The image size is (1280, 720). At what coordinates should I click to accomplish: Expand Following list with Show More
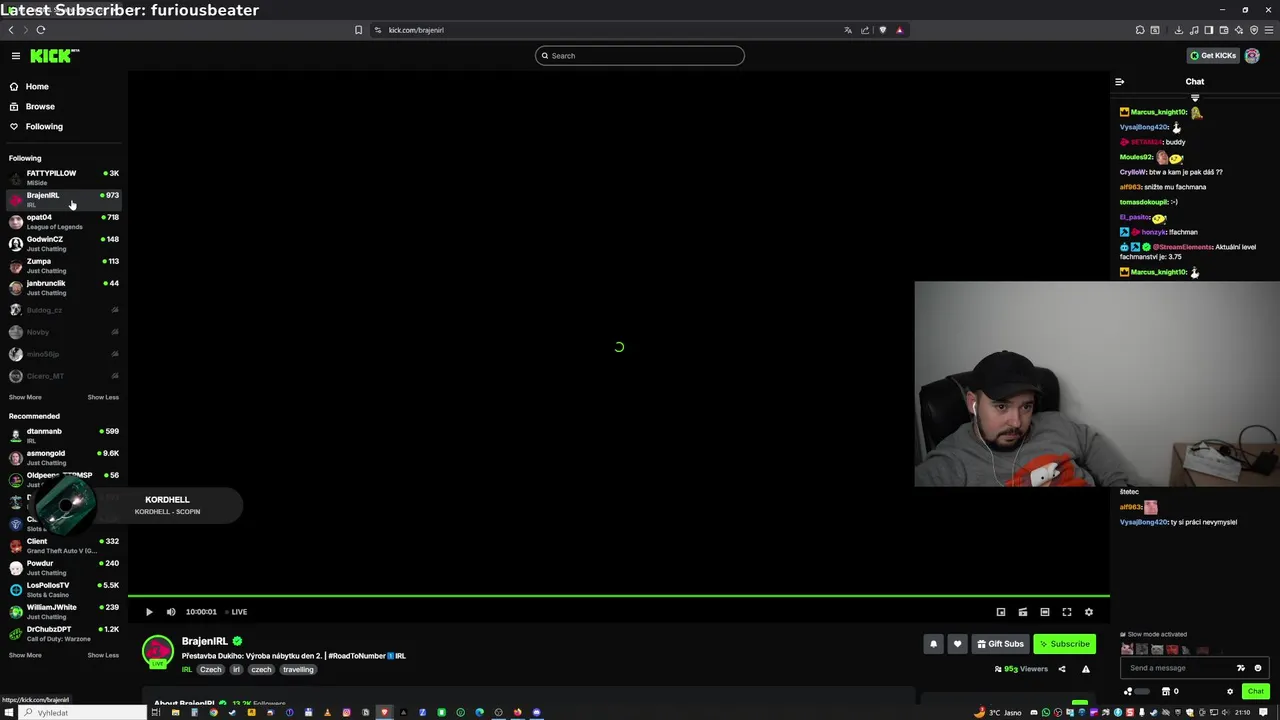tap(25, 397)
